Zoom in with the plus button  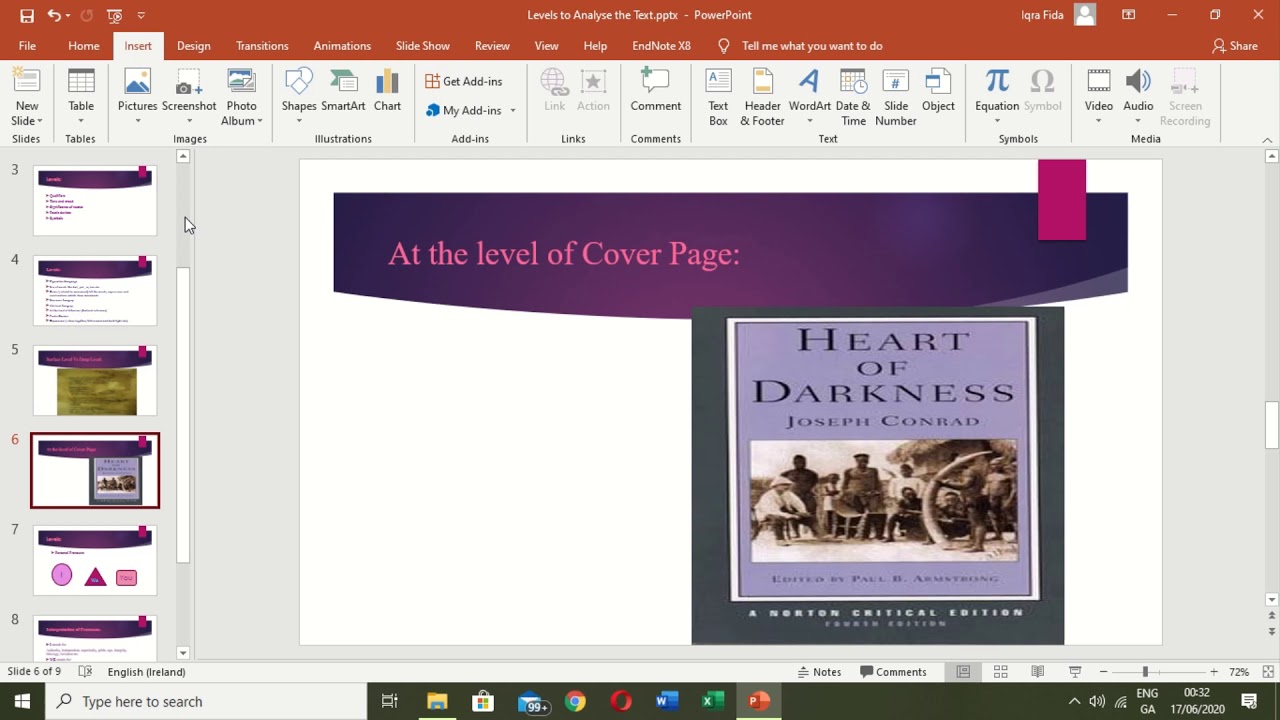1214,672
